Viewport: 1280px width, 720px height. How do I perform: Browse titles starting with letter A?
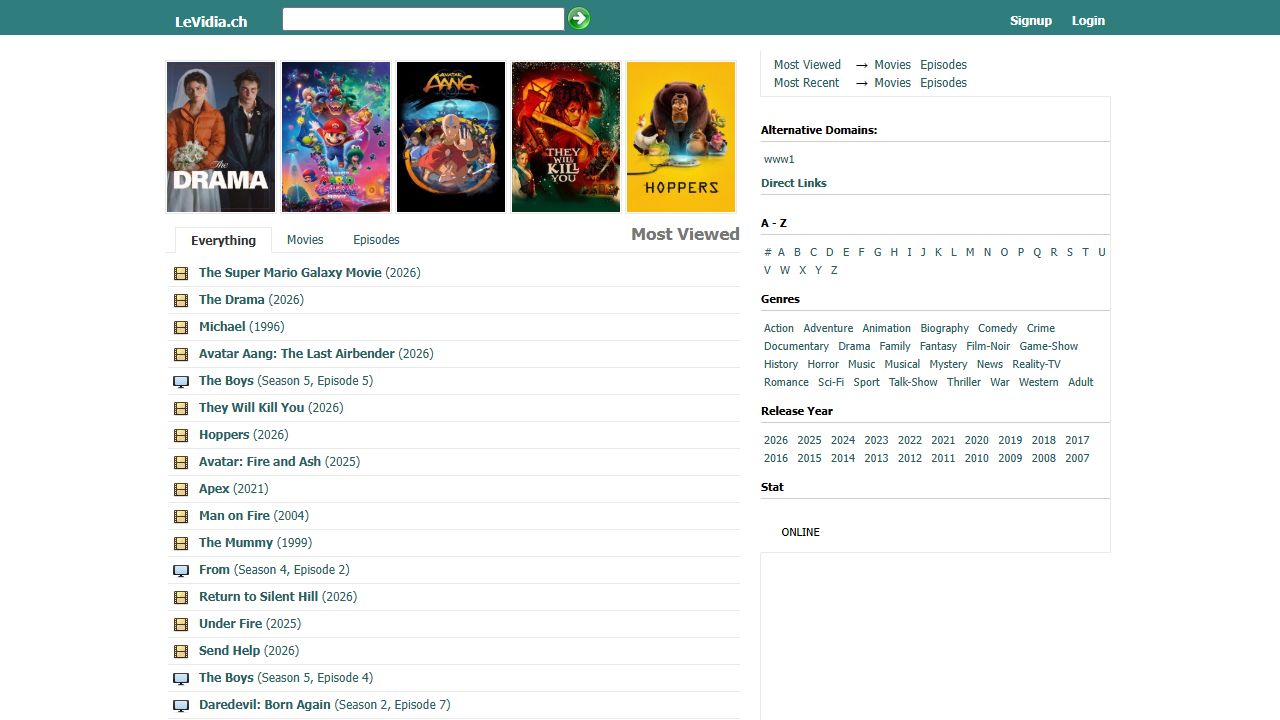(781, 252)
